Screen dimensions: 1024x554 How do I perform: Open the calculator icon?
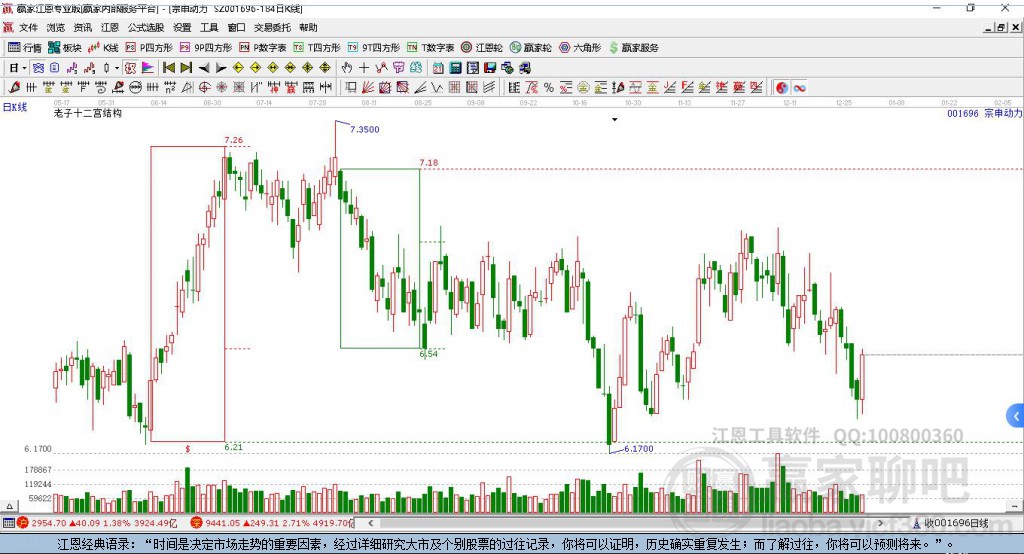coord(455,68)
